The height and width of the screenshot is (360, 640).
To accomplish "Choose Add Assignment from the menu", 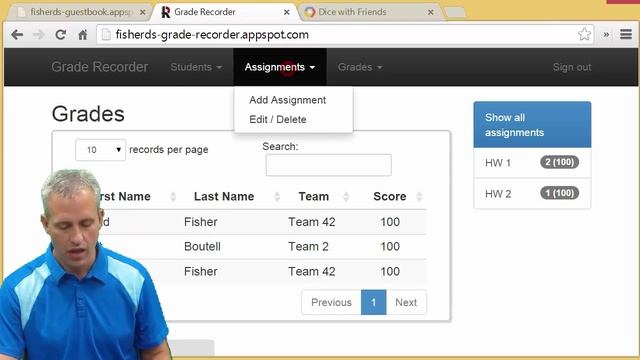I will pos(287,100).
